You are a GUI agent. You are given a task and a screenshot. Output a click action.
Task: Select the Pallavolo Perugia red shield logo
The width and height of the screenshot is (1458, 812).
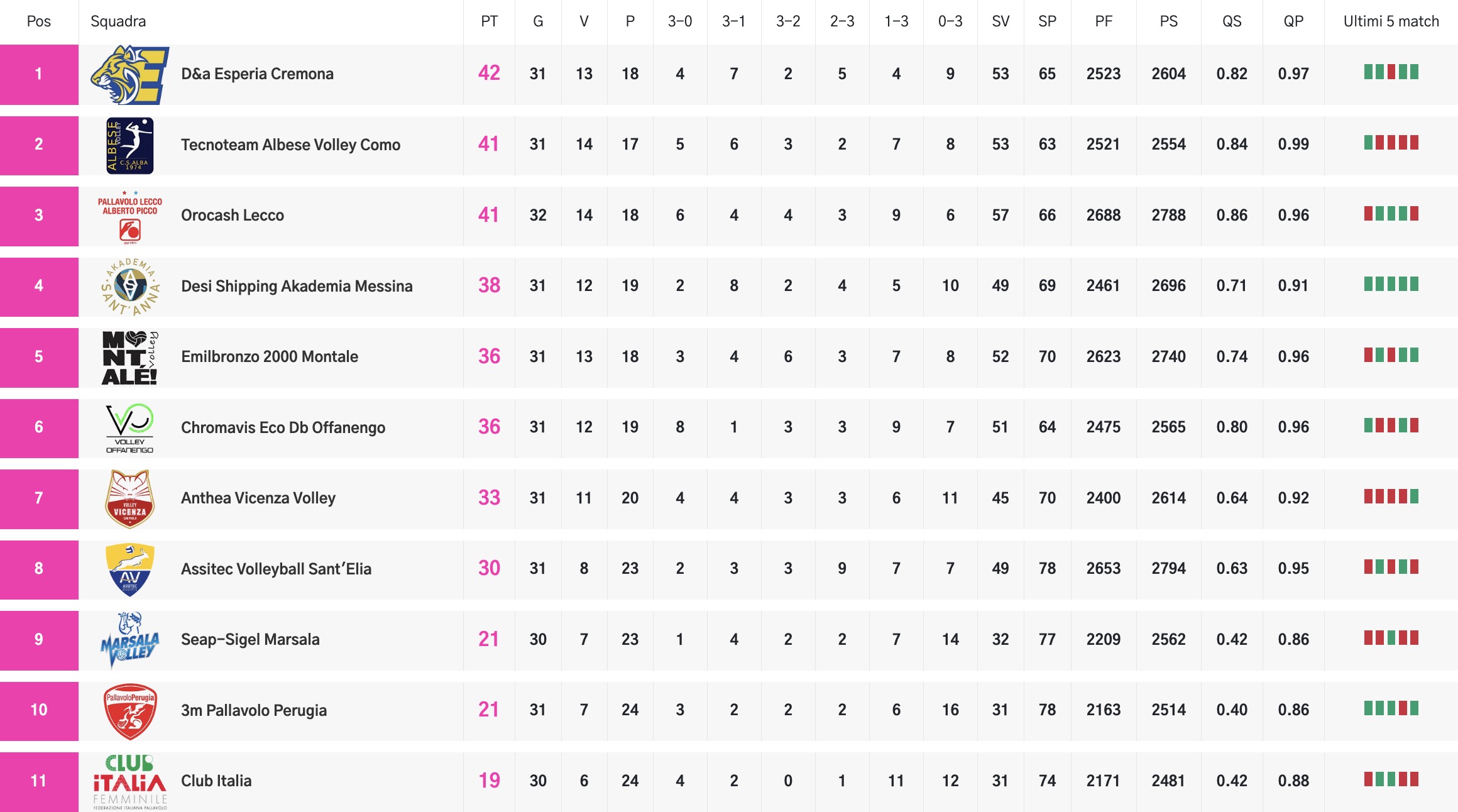(129, 711)
